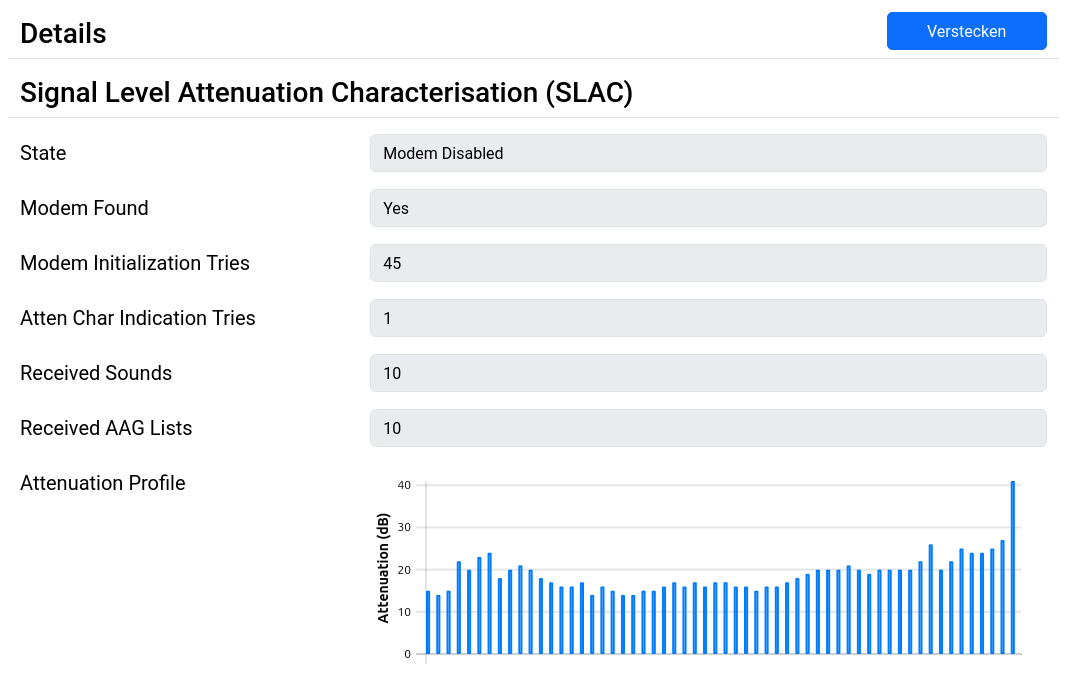
Task: Click the Signal Level Attenuation Characterisation heading
Action: (x=326, y=93)
